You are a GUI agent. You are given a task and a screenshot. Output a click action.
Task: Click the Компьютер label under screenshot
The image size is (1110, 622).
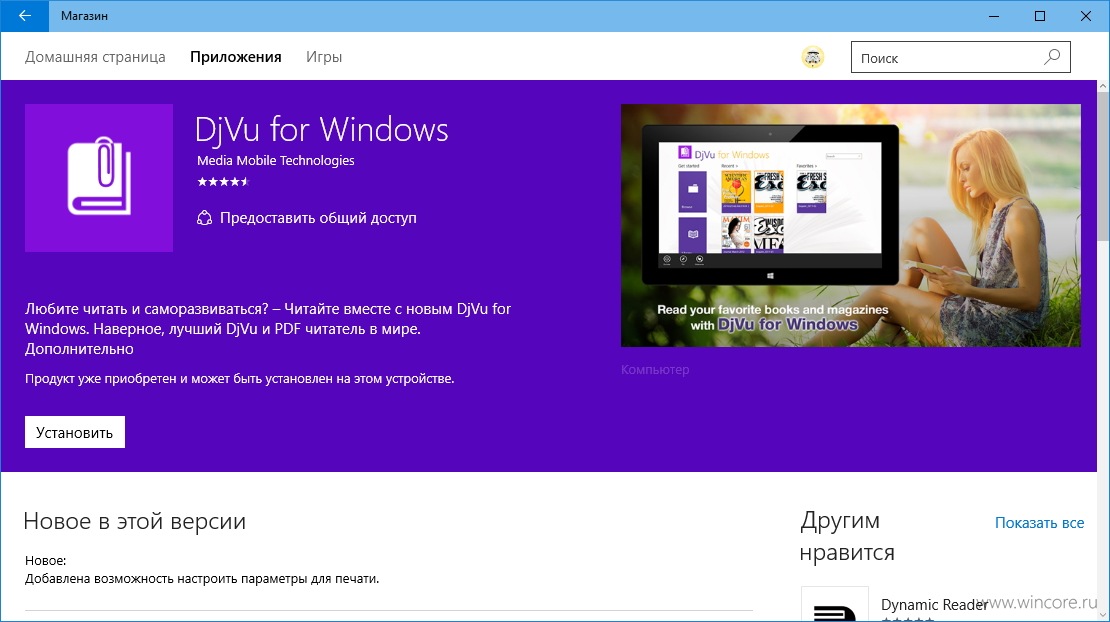click(x=655, y=369)
